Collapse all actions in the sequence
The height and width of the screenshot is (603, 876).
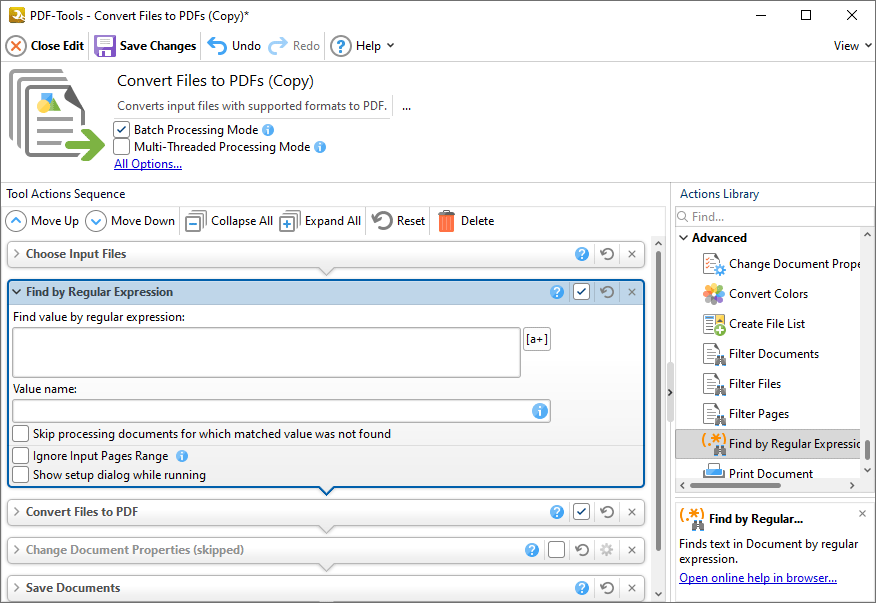tap(229, 221)
